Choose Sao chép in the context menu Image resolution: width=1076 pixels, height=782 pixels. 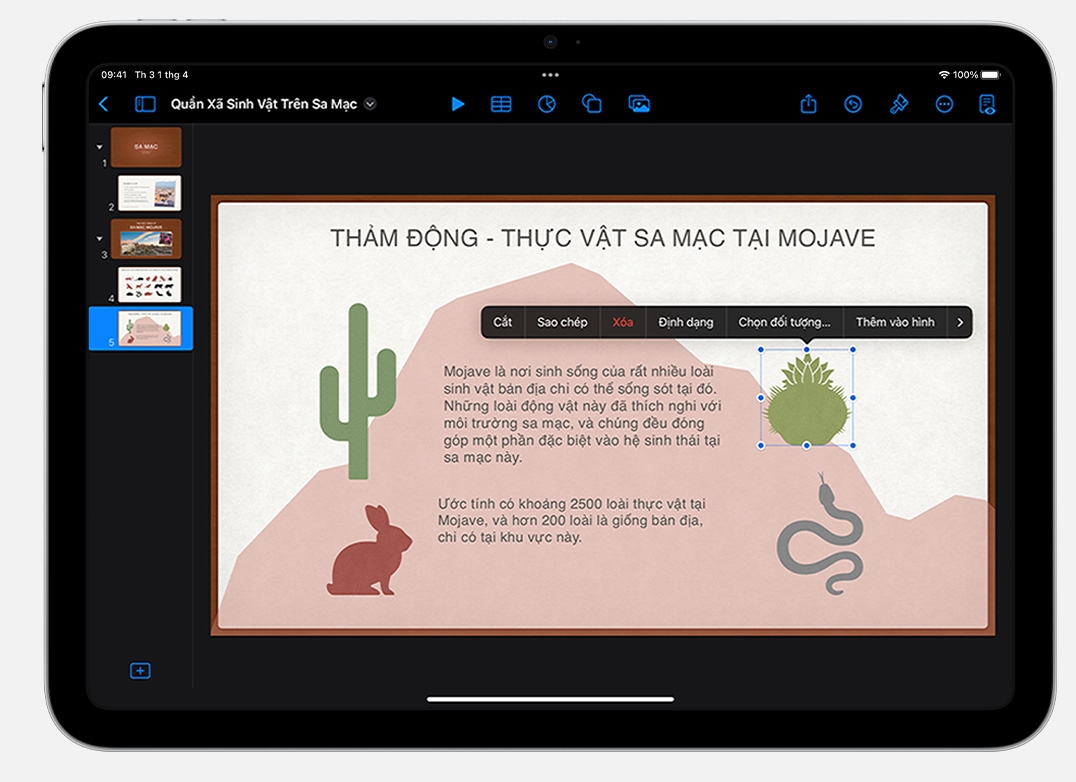[562, 322]
